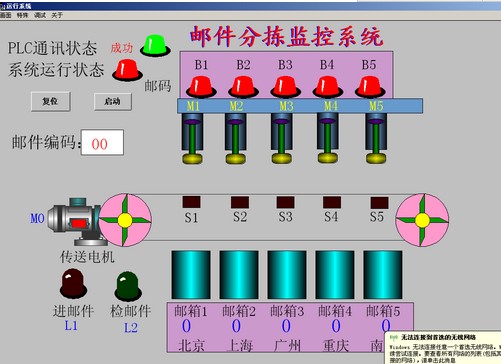Click the PLC通讯状态 label
The width and height of the screenshot is (501, 364).
[x=52, y=48]
